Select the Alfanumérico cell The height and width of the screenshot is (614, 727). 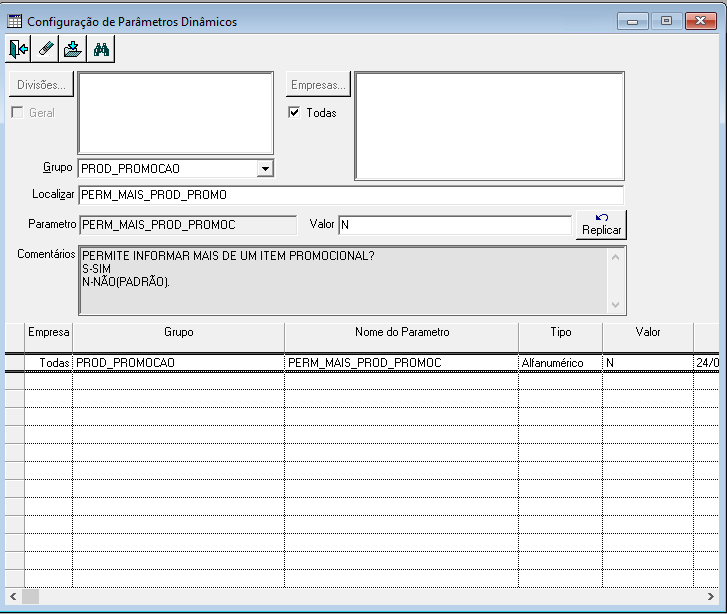pos(561,363)
